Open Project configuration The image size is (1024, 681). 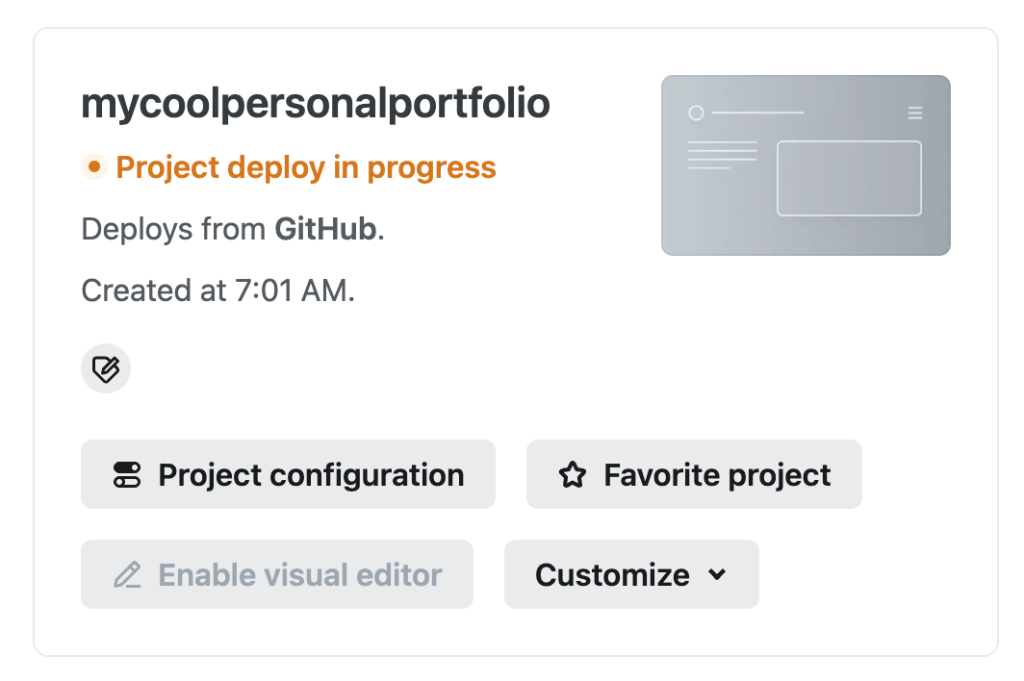[x=288, y=475]
